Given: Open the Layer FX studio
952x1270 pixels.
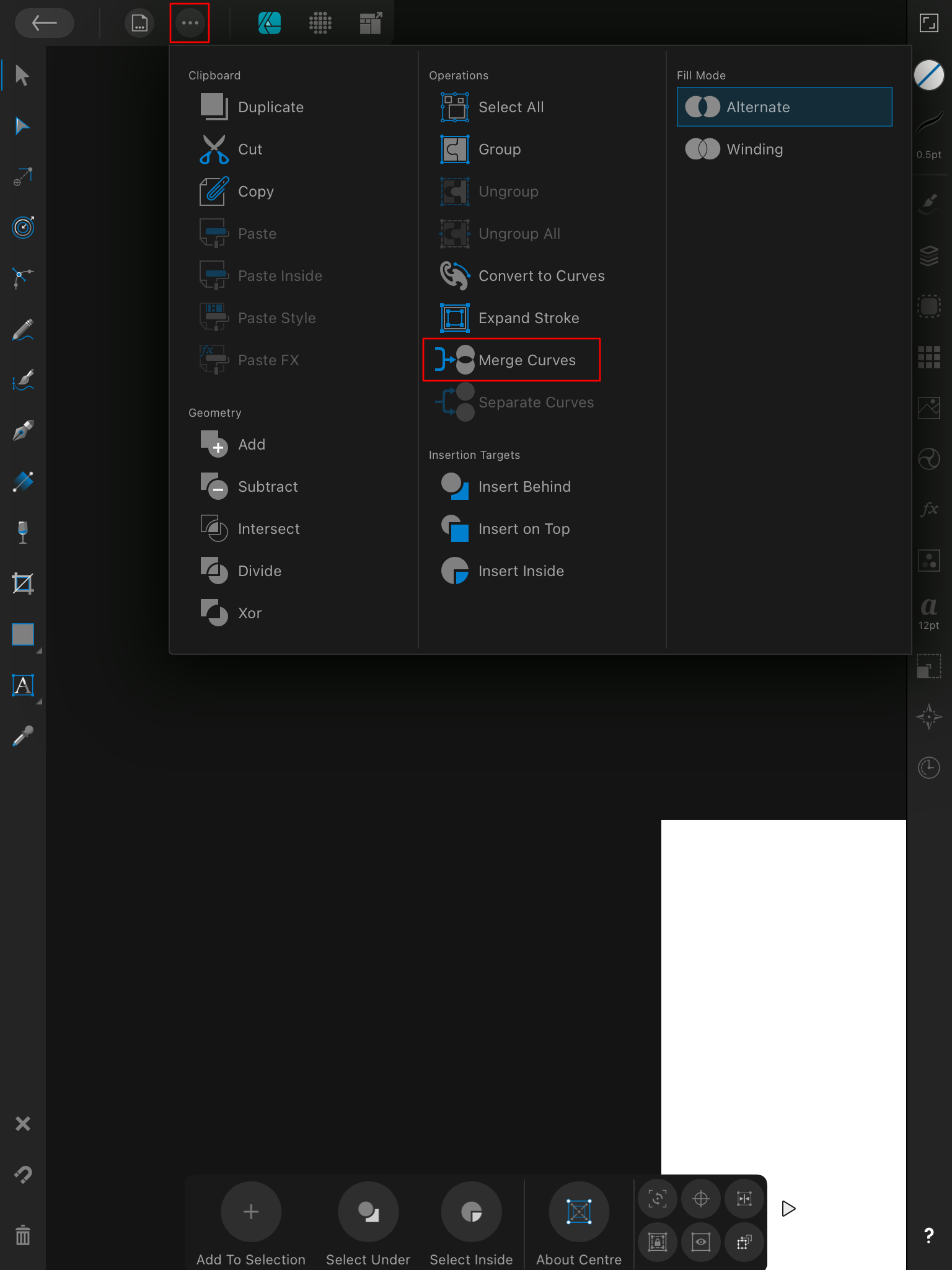Looking at the screenshot, I should (x=929, y=510).
